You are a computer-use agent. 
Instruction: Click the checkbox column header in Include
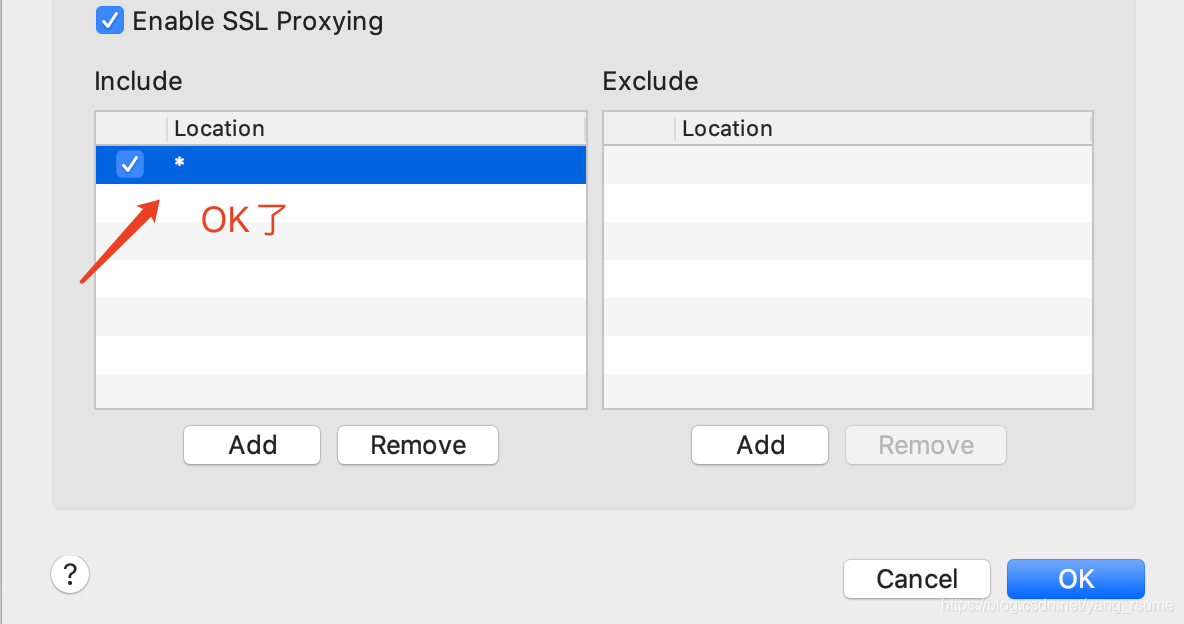(131, 128)
